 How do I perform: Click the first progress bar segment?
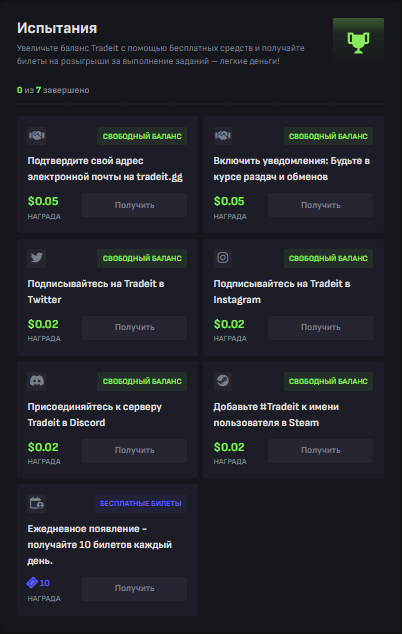[42, 104]
